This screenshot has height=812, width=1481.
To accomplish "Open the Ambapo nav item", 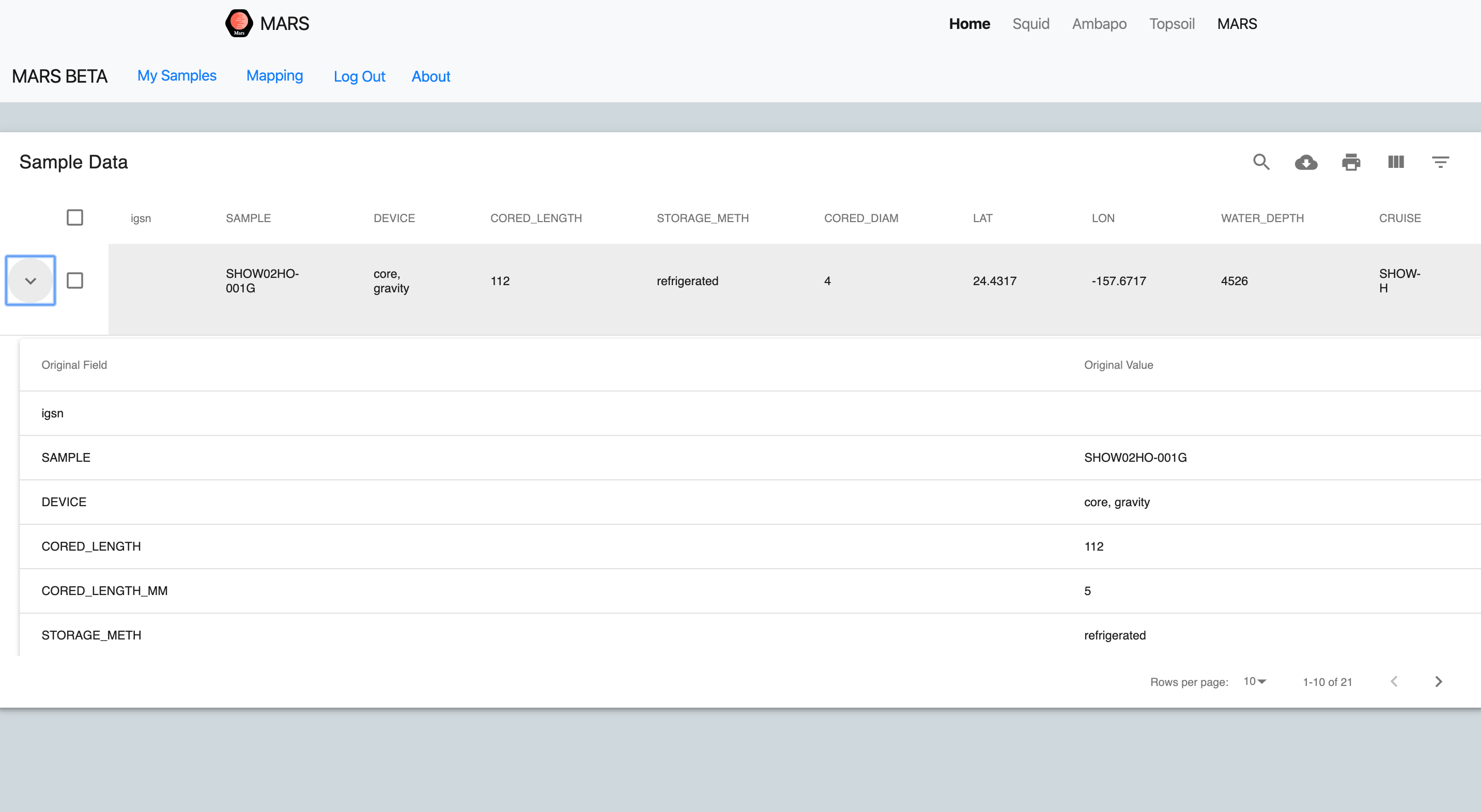I will pyautogui.click(x=1099, y=24).
